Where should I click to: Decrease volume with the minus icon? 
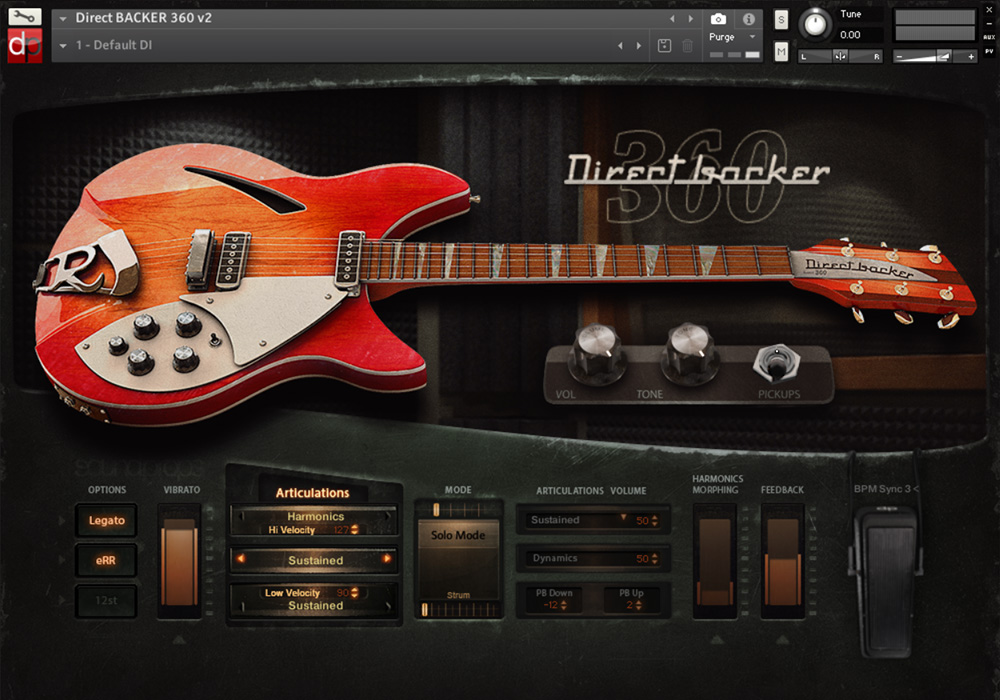click(899, 57)
